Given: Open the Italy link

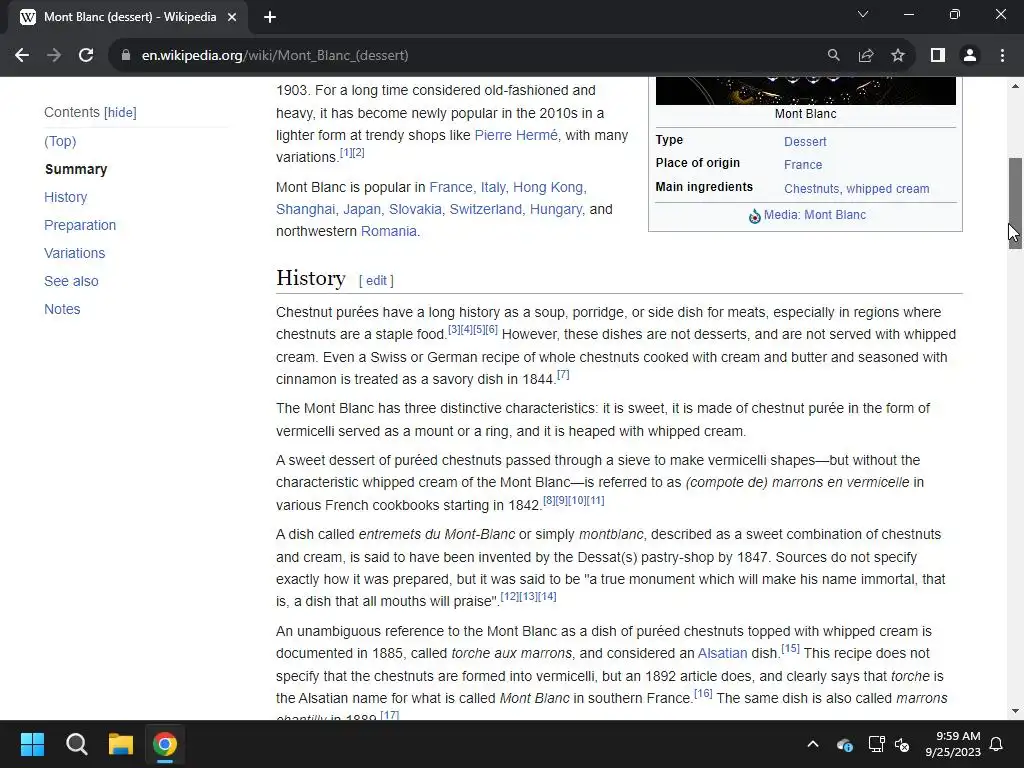Looking at the screenshot, I should (x=493, y=187).
